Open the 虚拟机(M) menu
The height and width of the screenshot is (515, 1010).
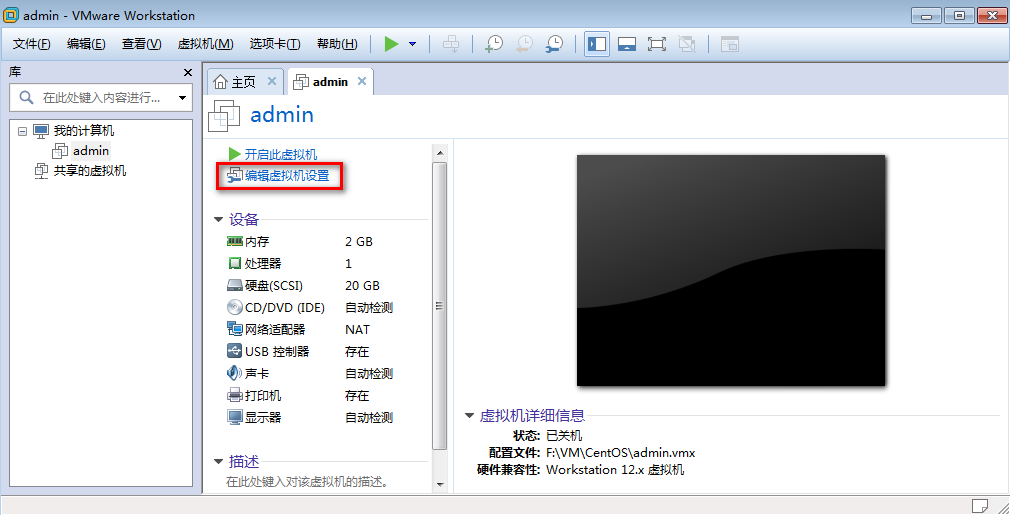click(x=205, y=44)
